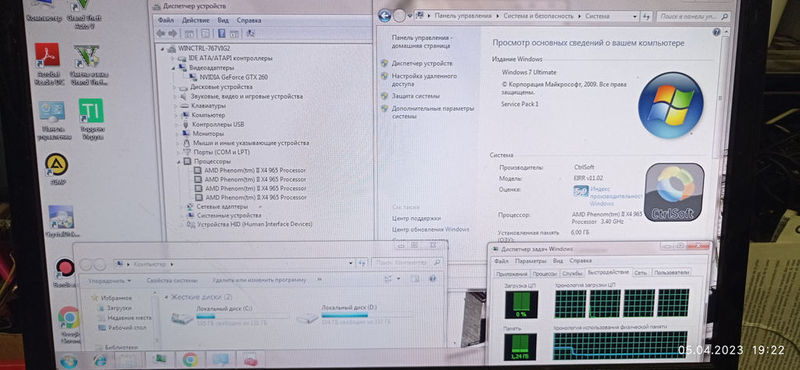This screenshot has height=370, width=800.
Task: Click the Control Panel back arrow button
Action: pos(384,16)
